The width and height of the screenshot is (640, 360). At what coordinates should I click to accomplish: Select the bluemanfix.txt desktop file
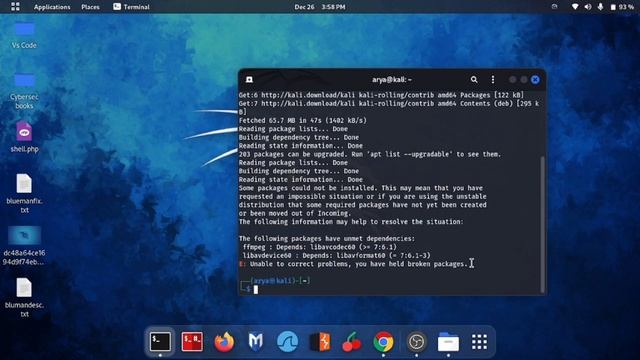(24, 193)
